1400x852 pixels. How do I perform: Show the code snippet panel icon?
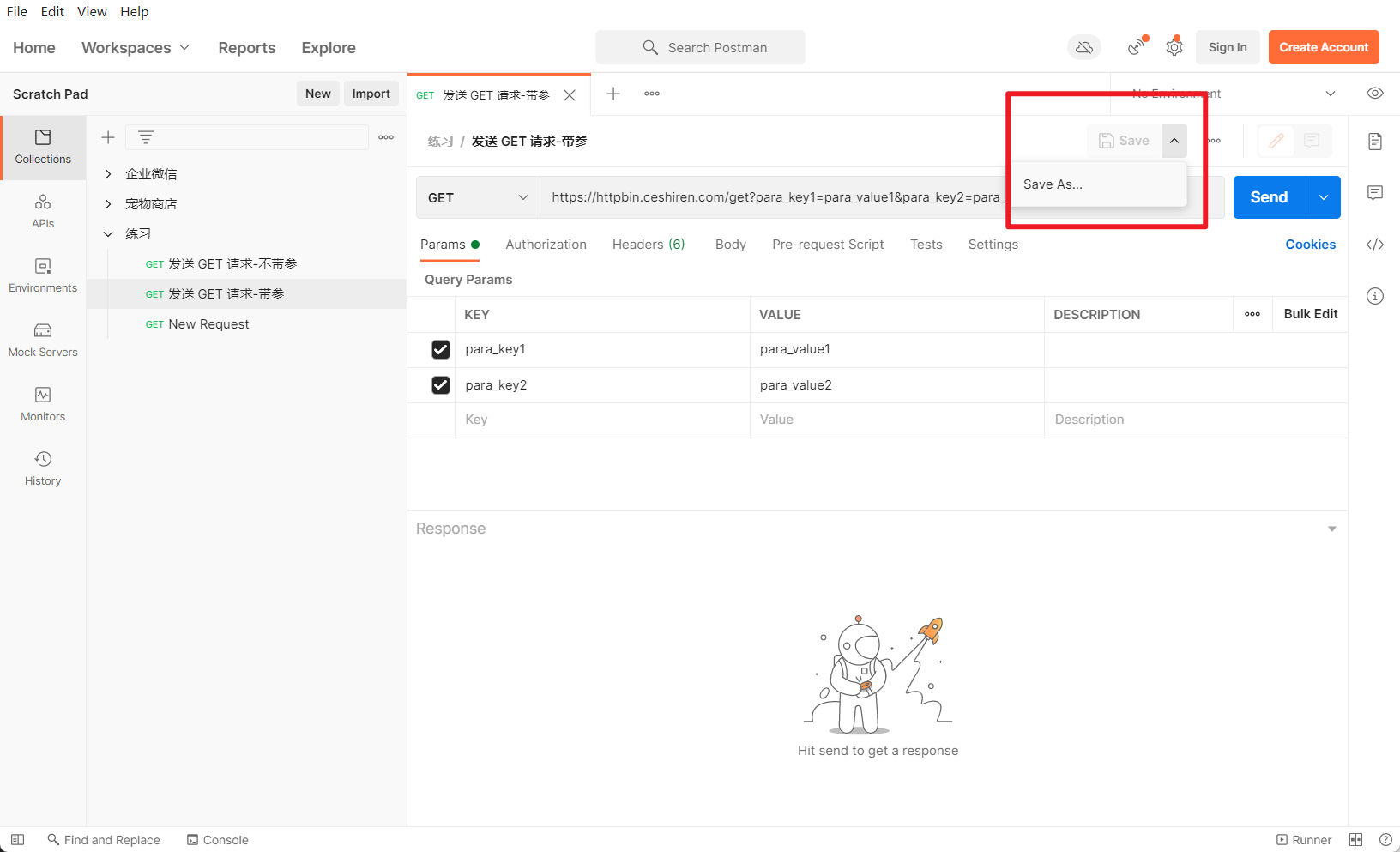(x=1375, y=245)
